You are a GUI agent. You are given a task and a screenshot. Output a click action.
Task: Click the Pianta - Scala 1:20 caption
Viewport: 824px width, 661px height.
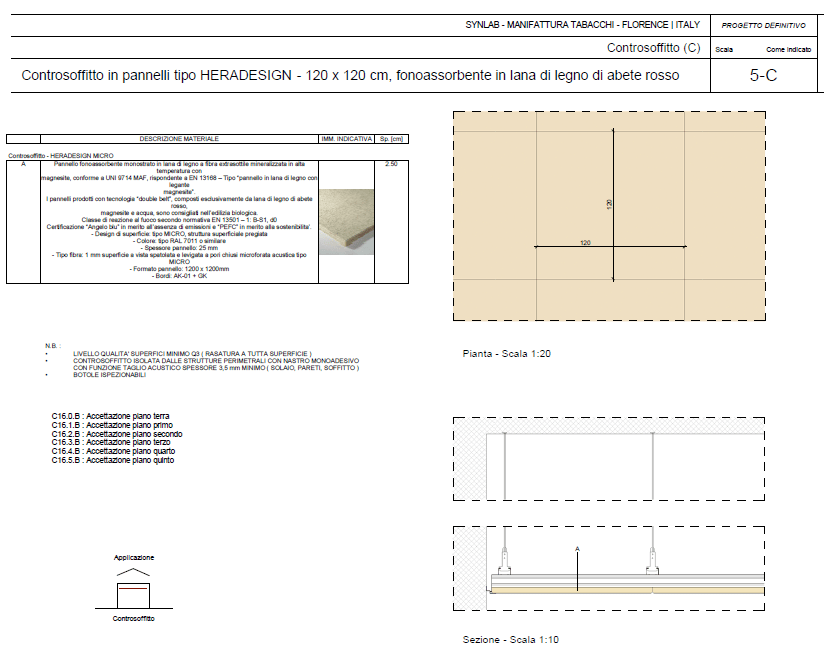[x=510, y=353]
